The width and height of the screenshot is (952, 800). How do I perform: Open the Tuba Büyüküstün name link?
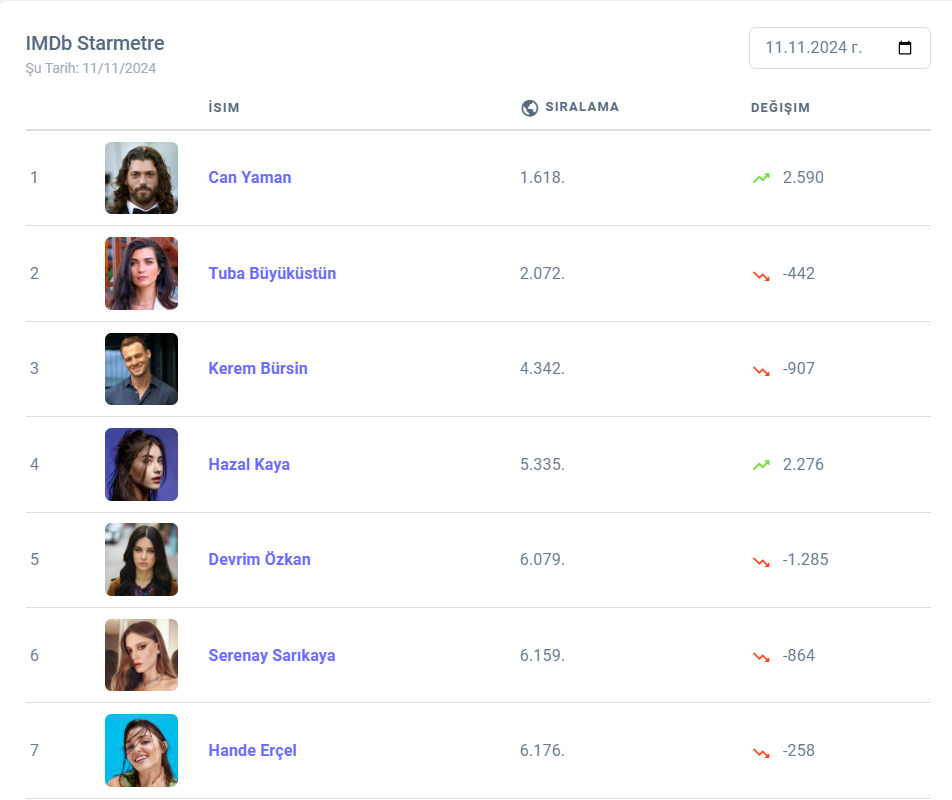point(272,274)
